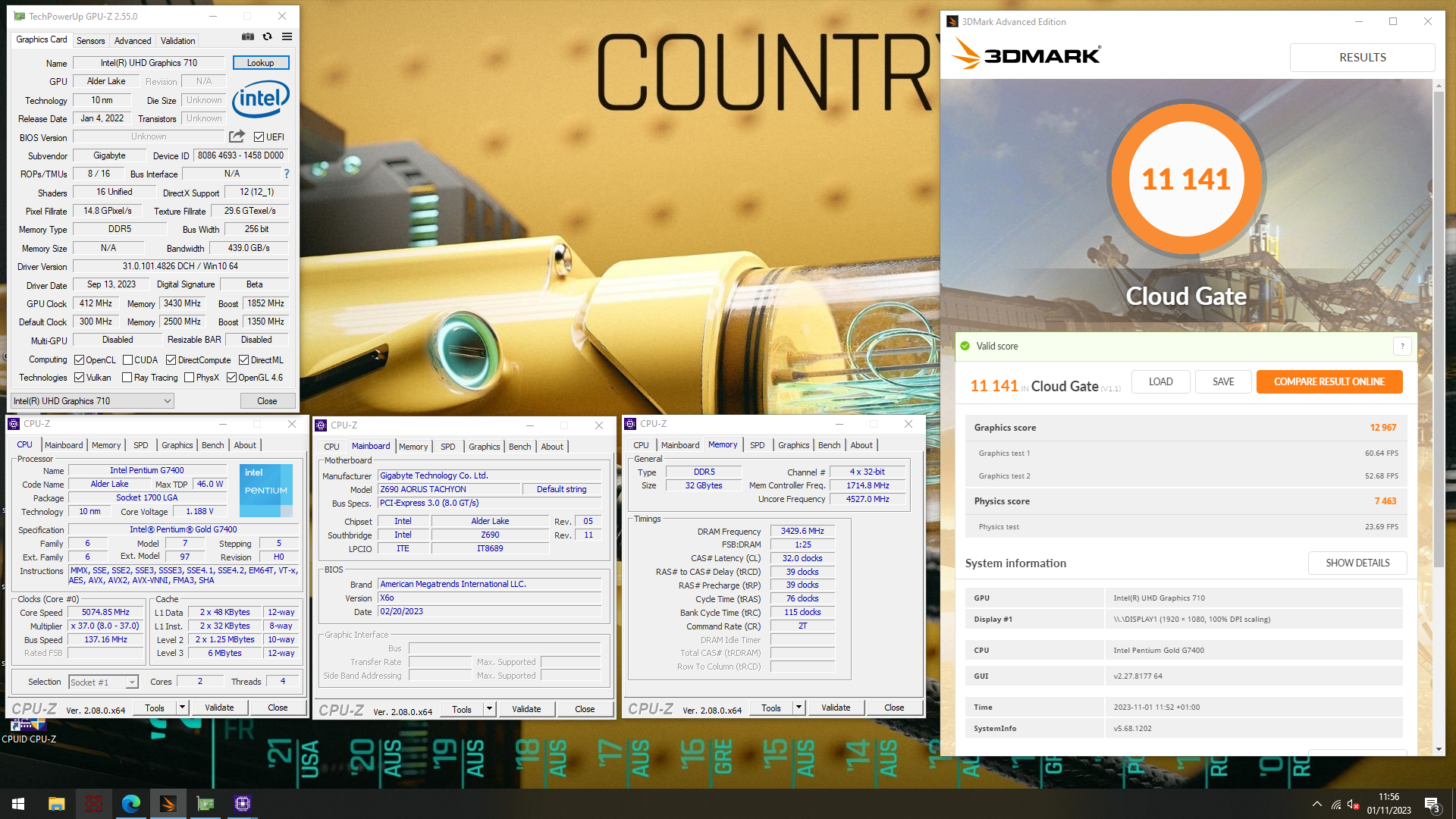
Task: Click the taskbar clock showing 11:56
Action: (1389, 804)
